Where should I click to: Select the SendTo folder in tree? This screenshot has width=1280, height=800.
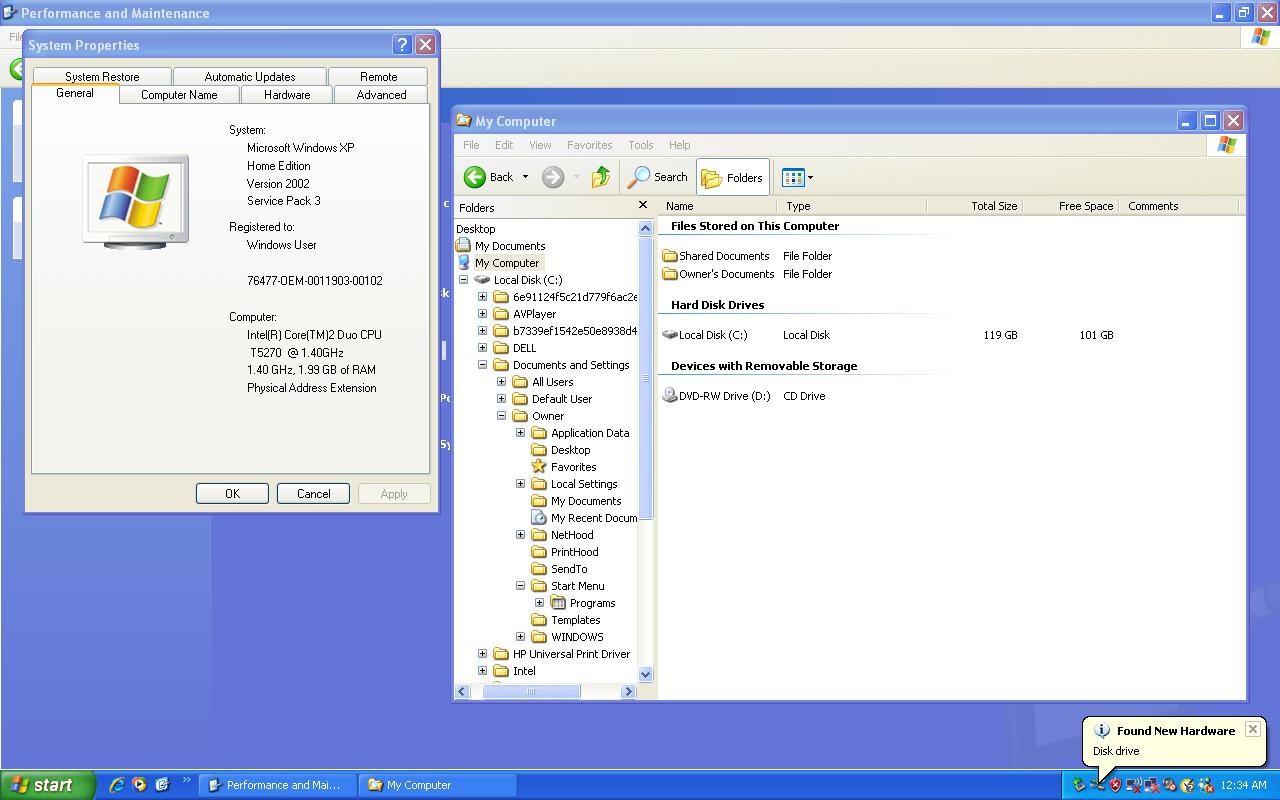point(560,569)
